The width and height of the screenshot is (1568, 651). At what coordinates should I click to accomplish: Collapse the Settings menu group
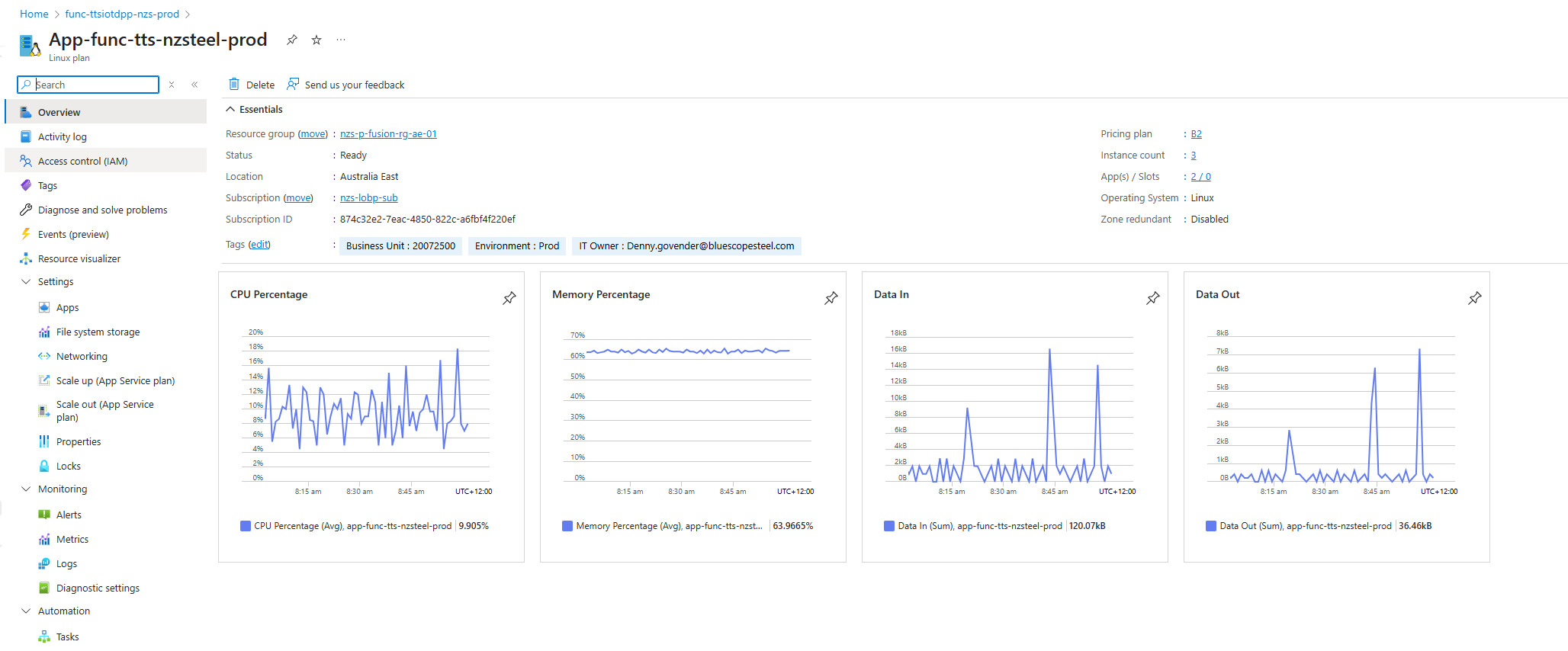[26, 281]
